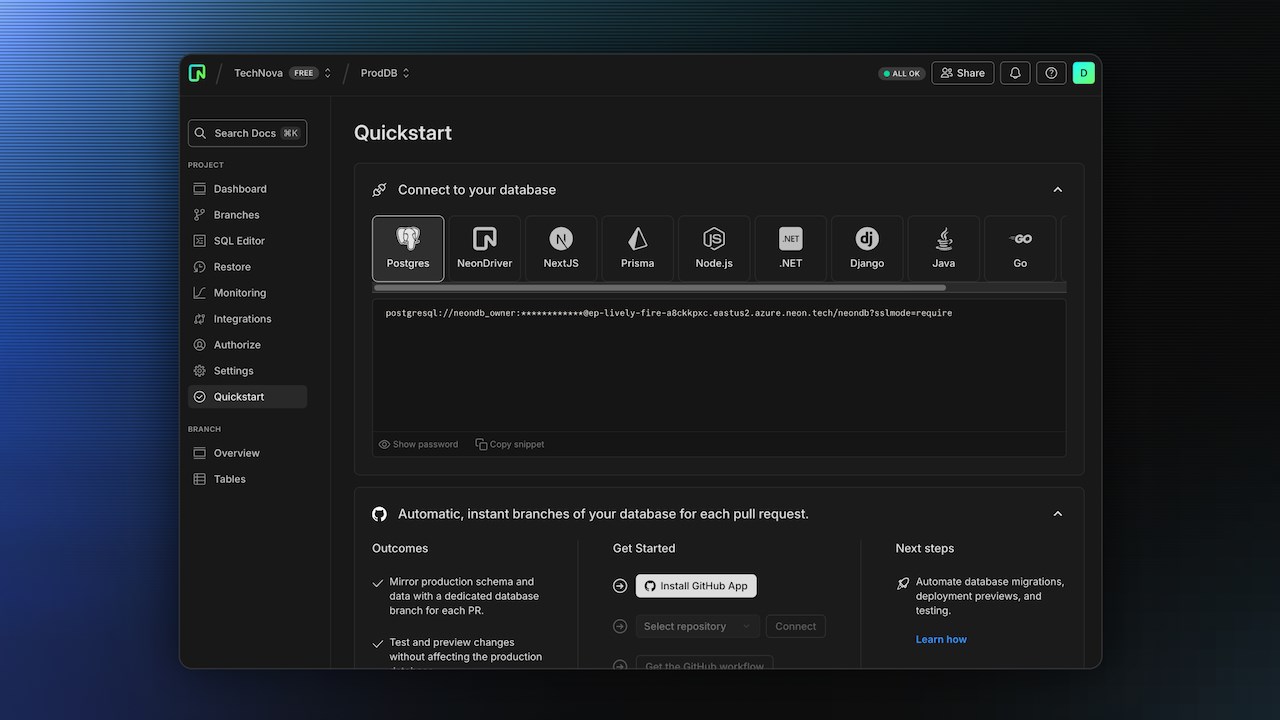Select the NextJS connection option

[x=561, y=249]
